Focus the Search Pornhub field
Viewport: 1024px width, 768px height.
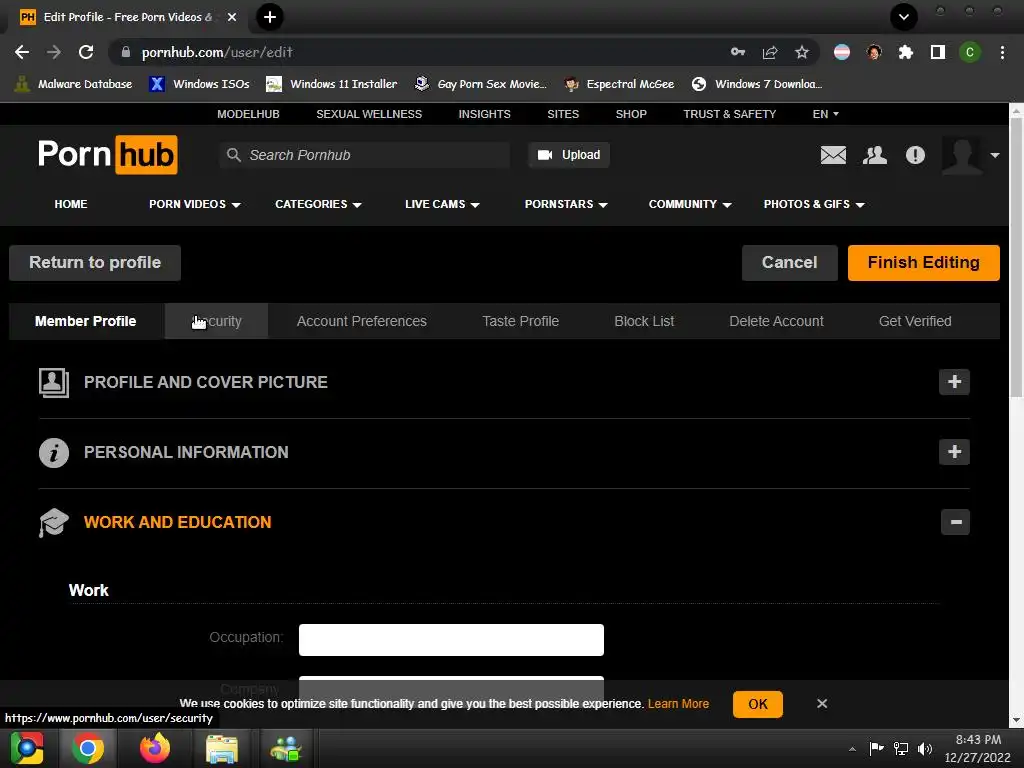pos(366,155)
